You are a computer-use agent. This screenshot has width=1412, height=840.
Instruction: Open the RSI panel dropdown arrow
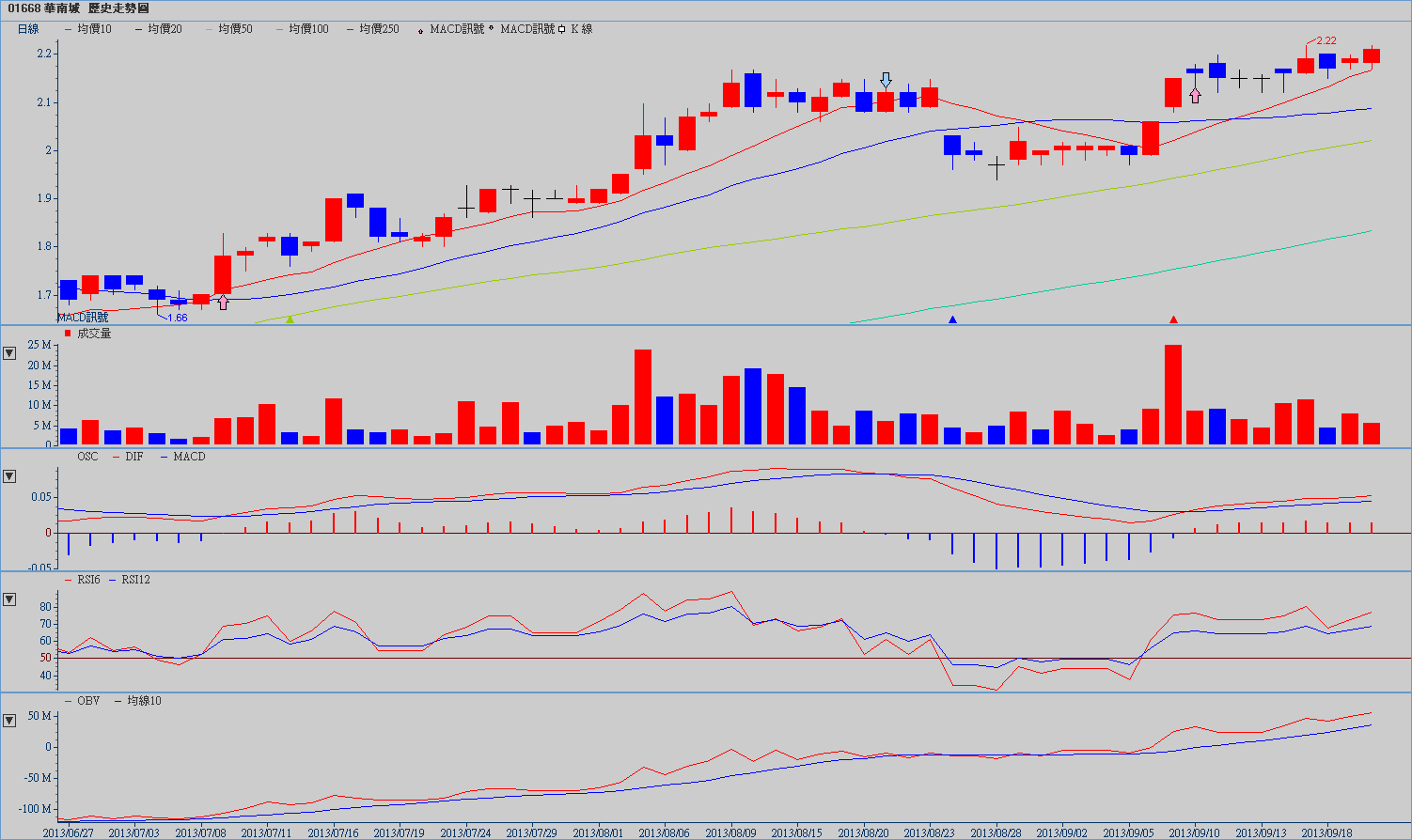[9, 599]
